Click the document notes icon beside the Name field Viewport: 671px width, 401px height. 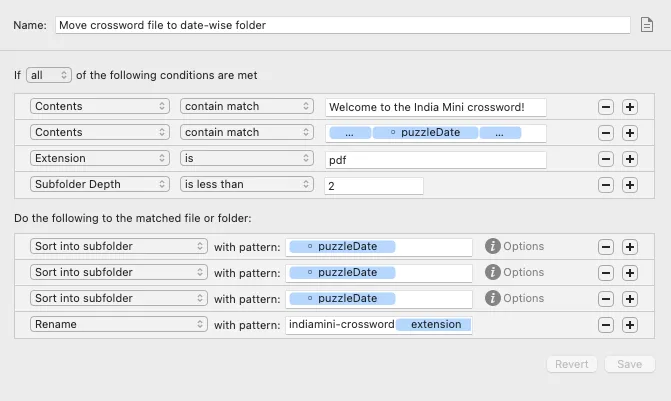647,25
